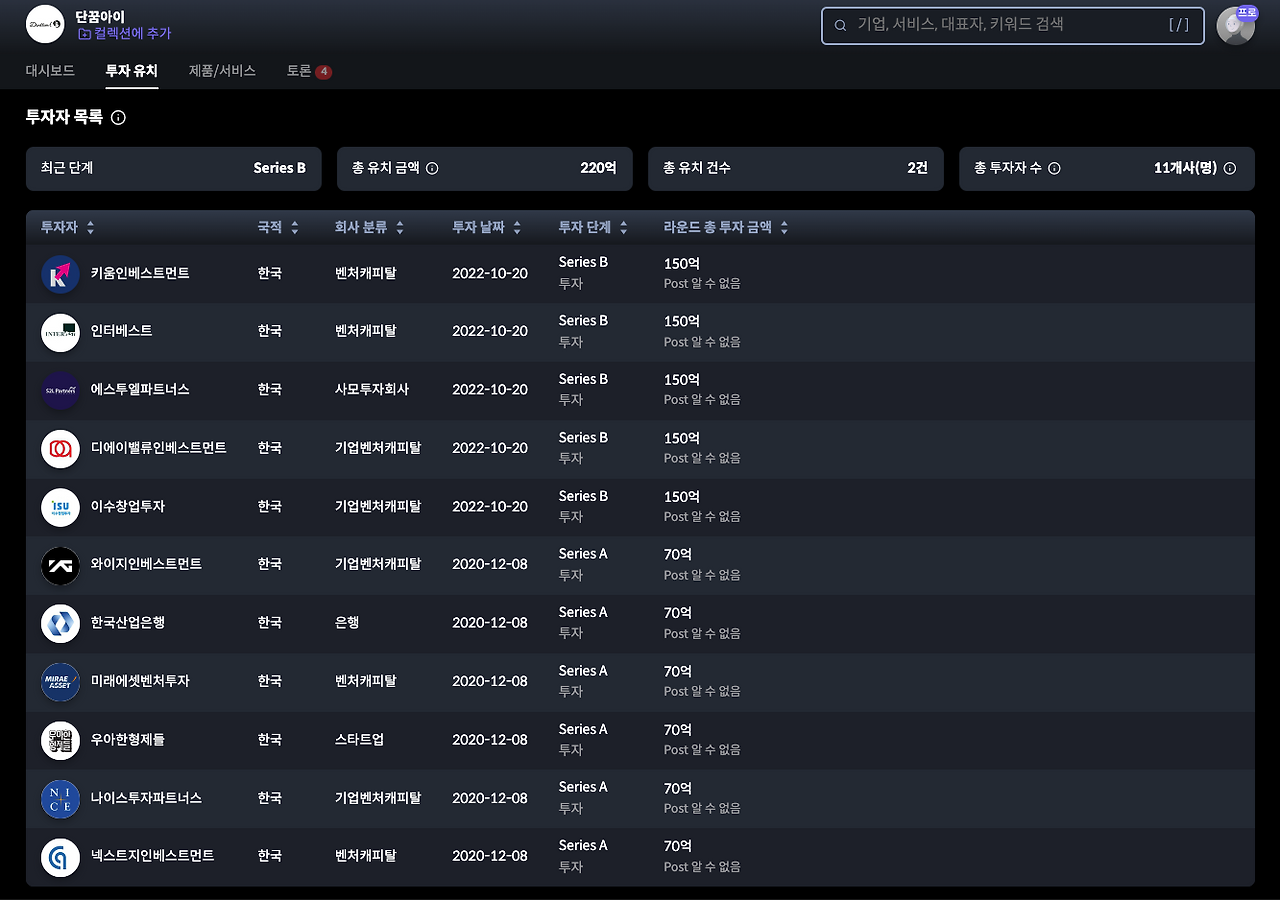The image size is (1280, 900).
Task: Click 2020-12-08 date in 미래에셋벤처투자 row
Action: point(490,681)
